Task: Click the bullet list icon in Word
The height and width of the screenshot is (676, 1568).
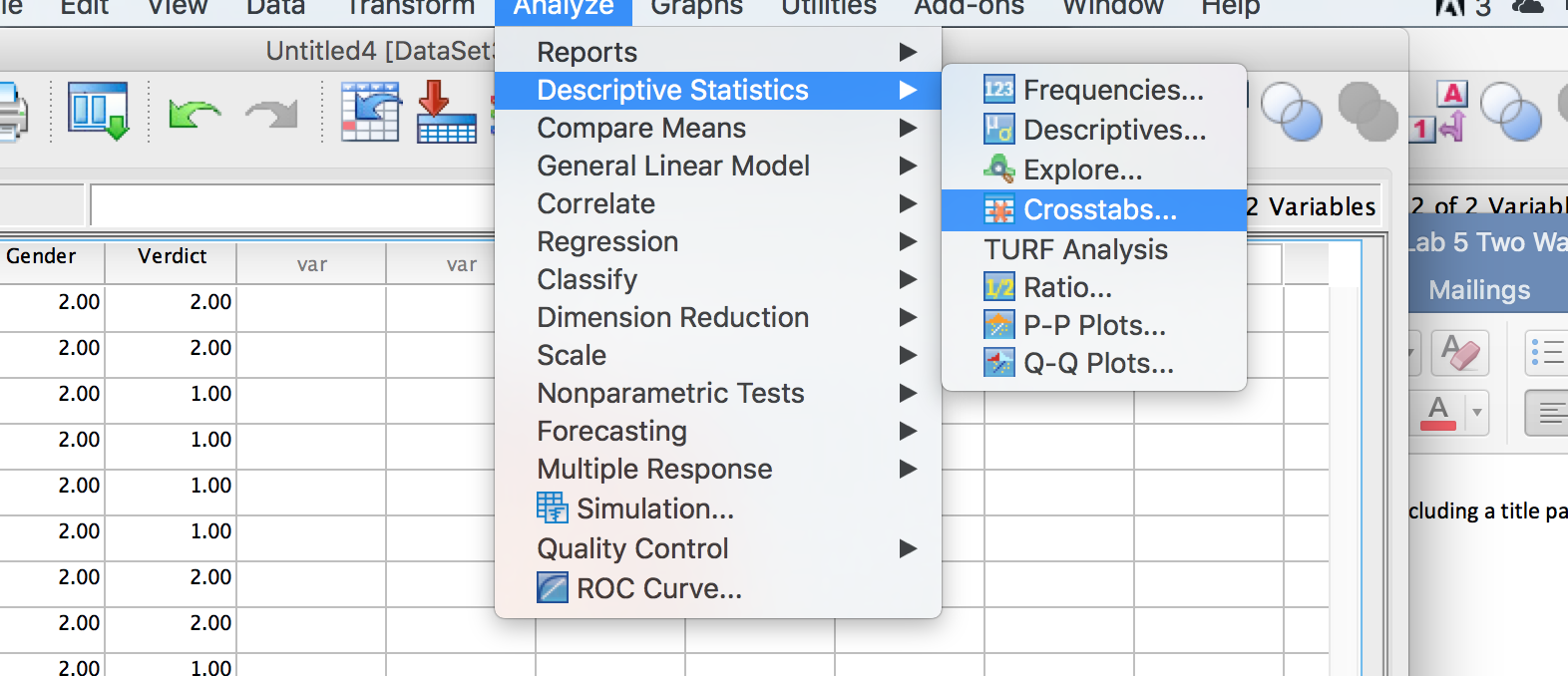Action: coord(1547,352)
